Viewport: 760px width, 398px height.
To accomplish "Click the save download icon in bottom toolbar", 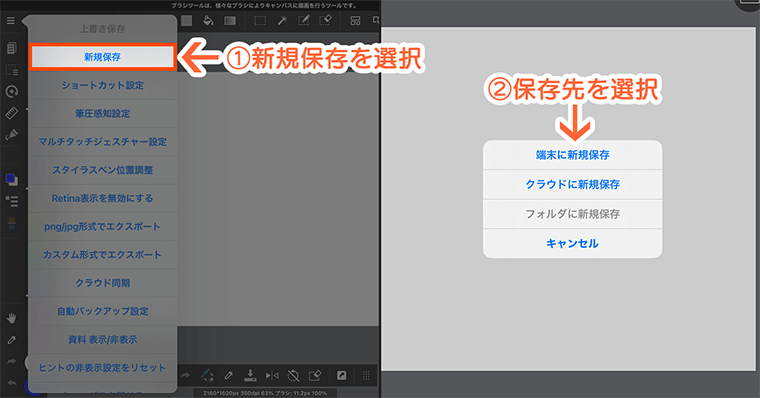I will pyautogui.click(x=250, y=375).
